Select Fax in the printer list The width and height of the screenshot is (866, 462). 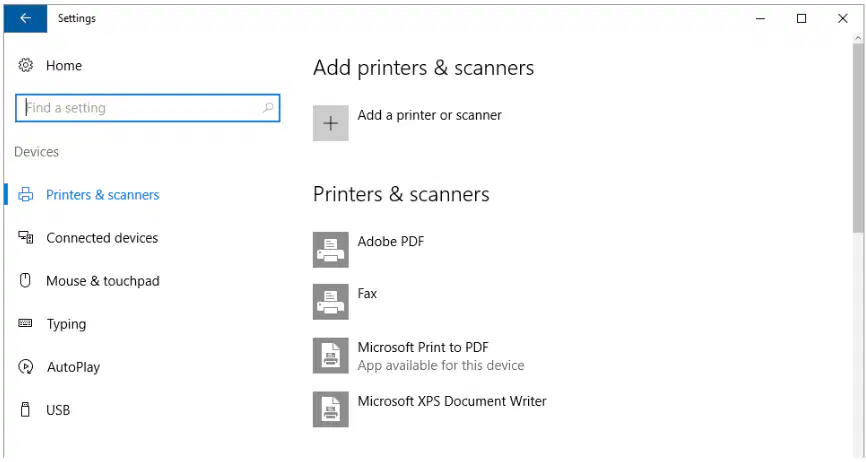(367, 294)
